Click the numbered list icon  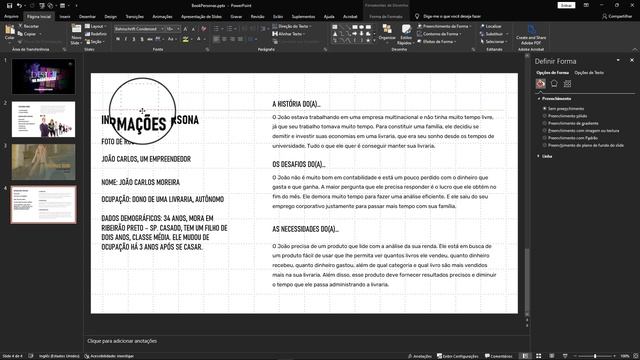point(229,29)
